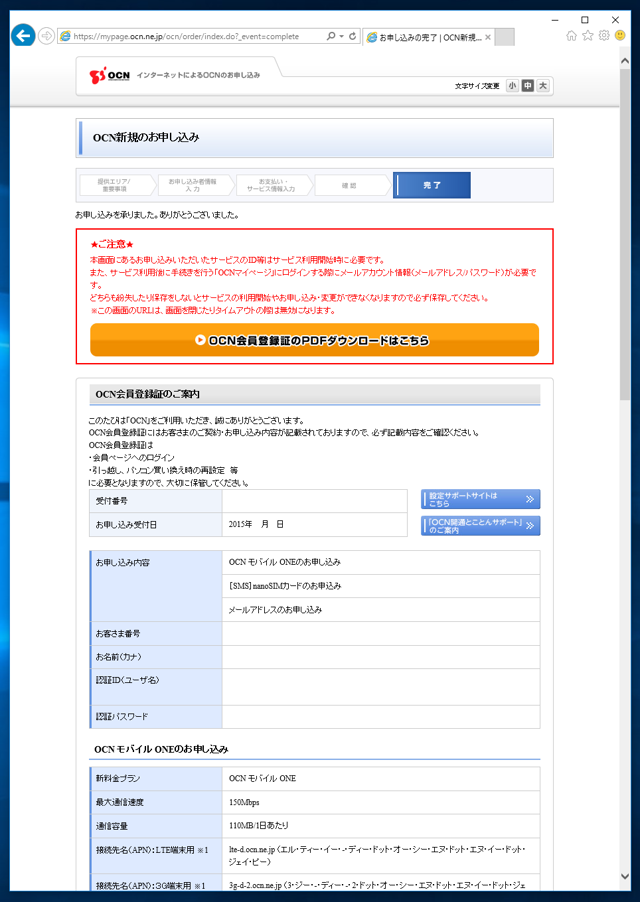
Task: Click the vertical scrollbar thumb
Action: 625,234
